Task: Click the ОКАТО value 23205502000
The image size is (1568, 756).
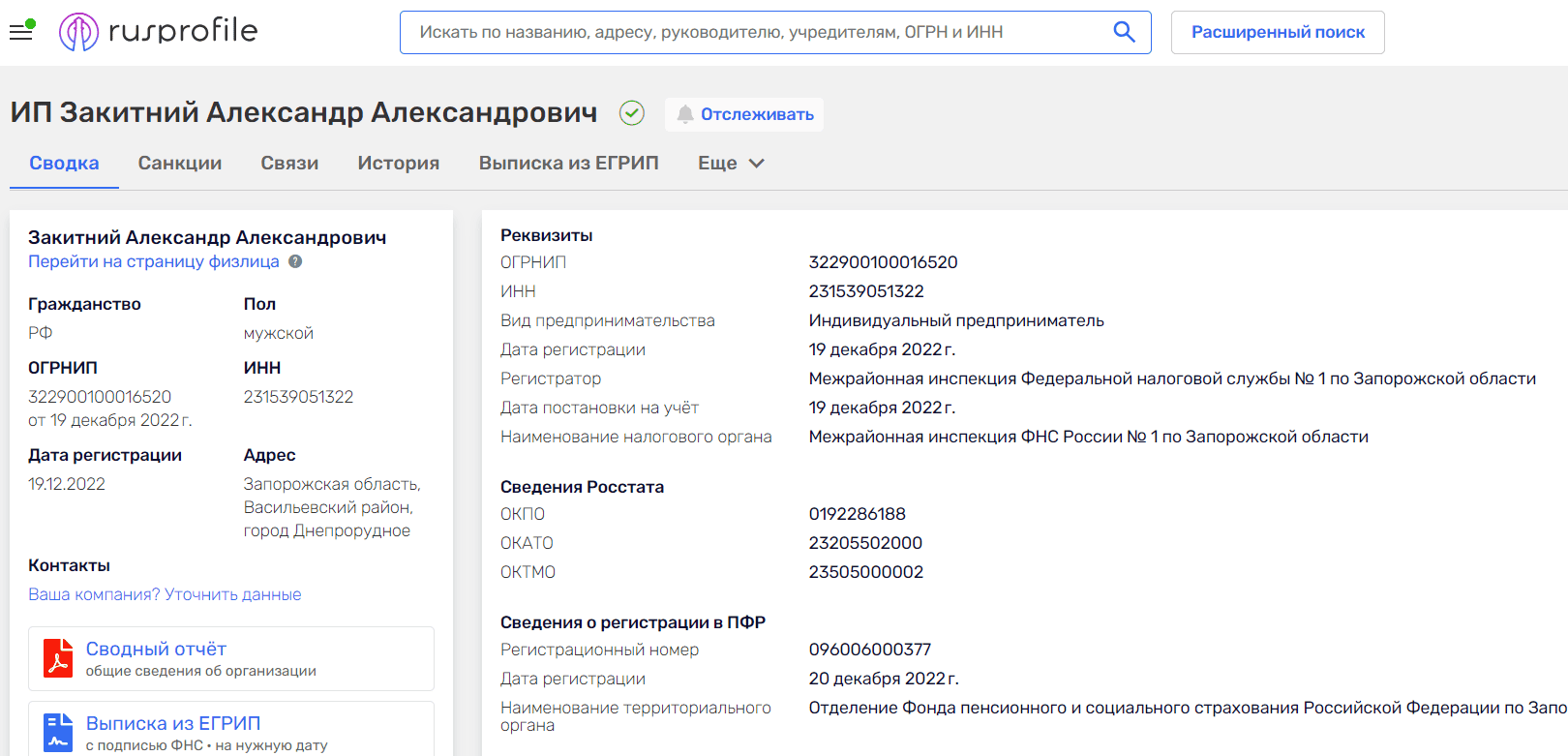Action: 866,543
